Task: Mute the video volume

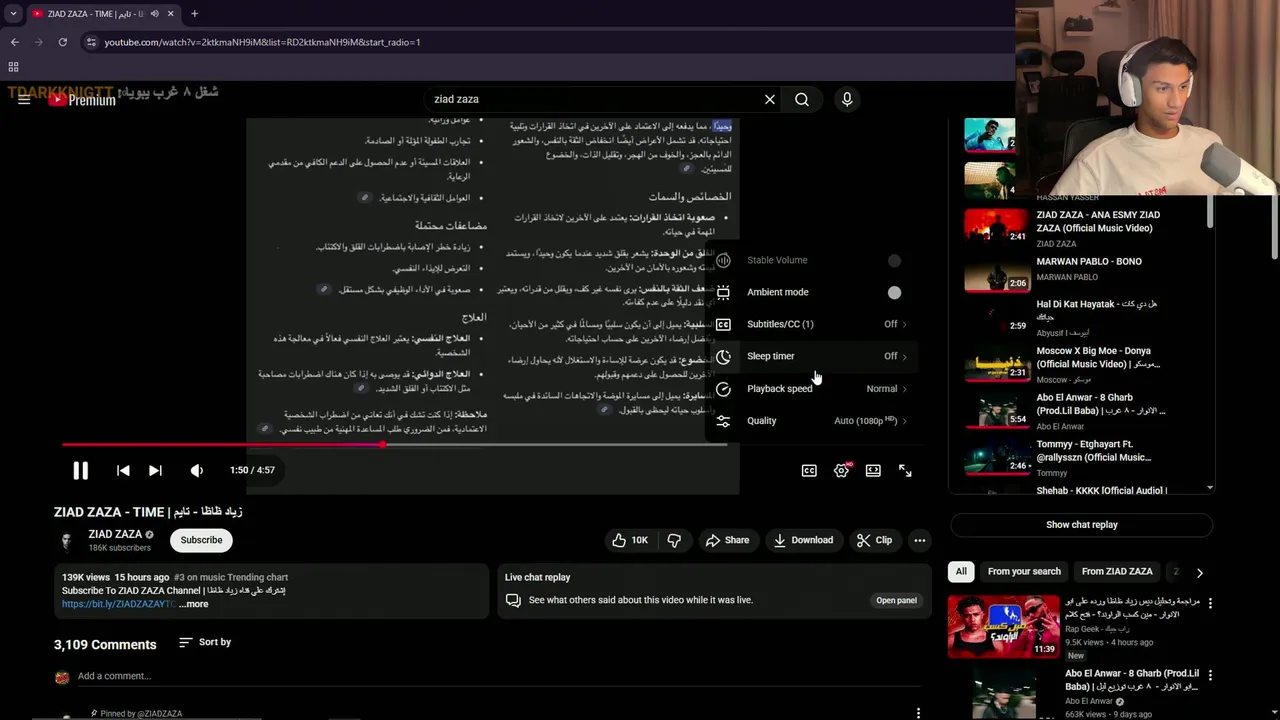Action: 197,470
